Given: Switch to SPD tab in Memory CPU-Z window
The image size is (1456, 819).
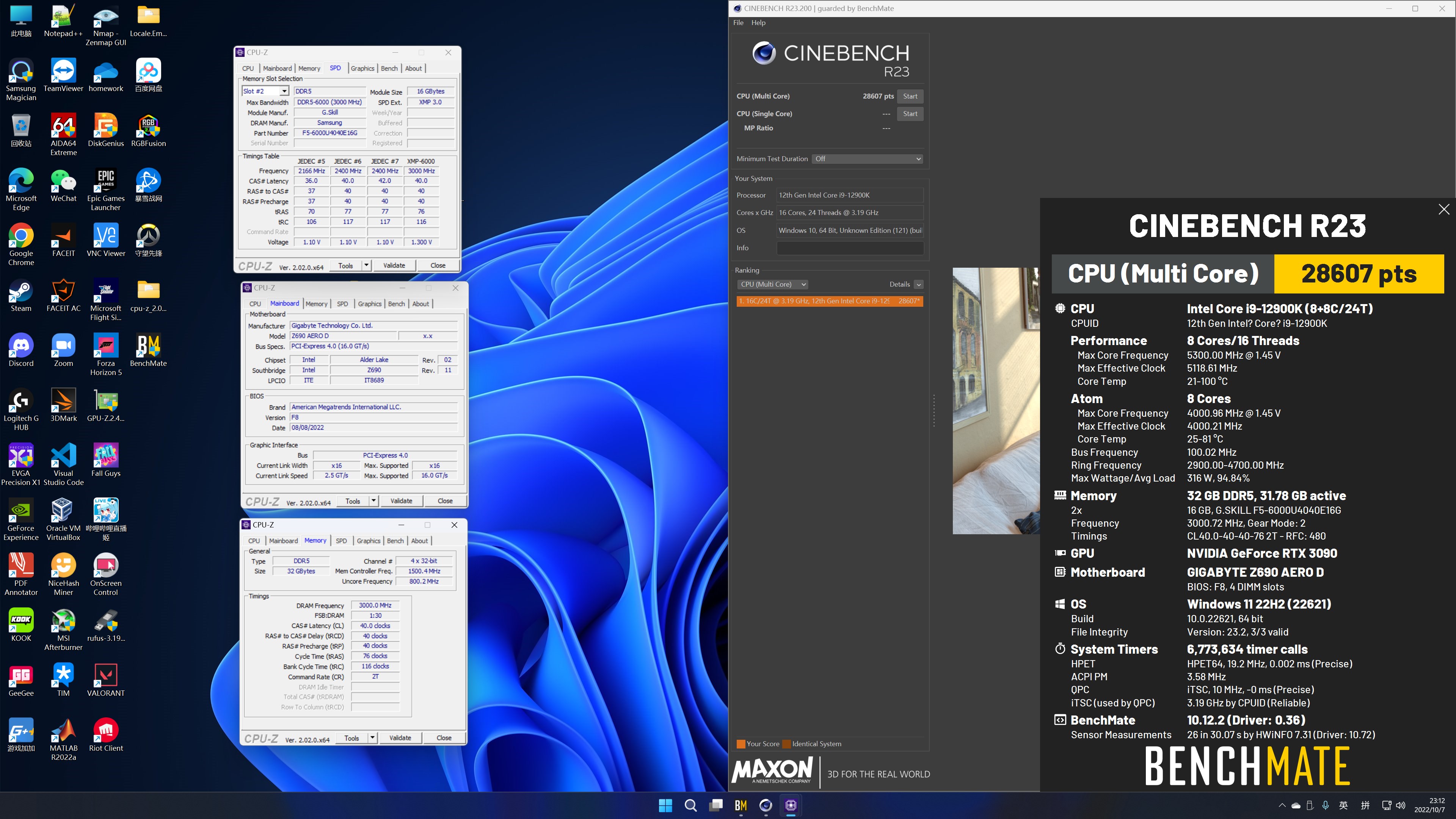Looking at the screenshot, I should tap(341, 540).
